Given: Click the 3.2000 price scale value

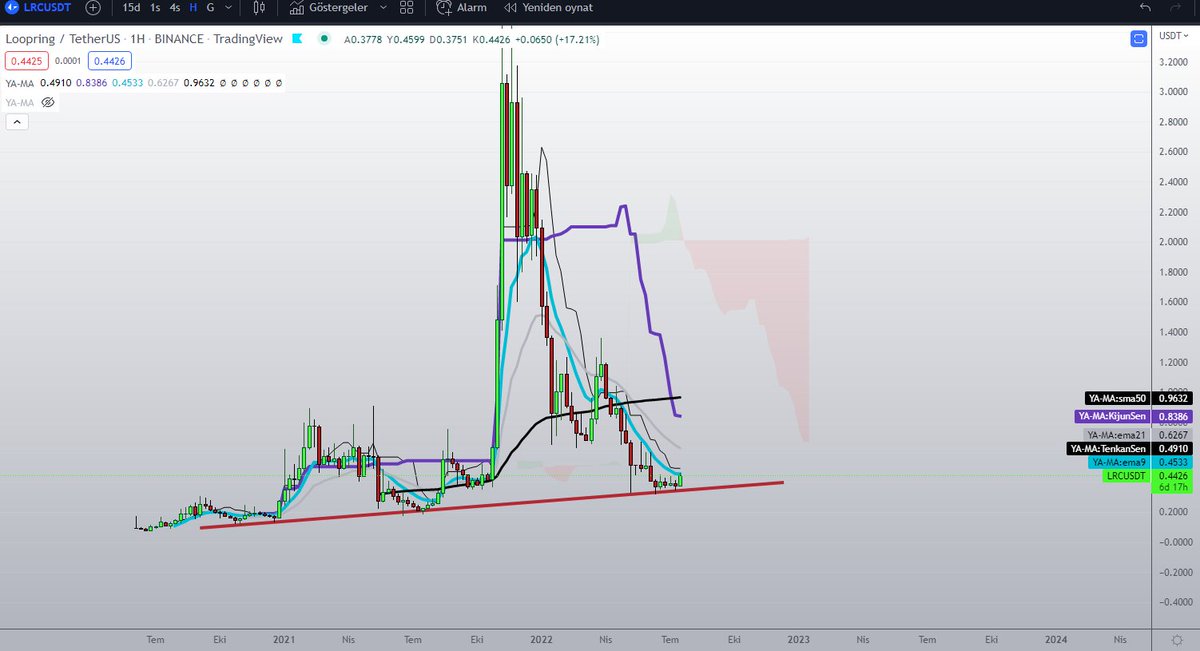Looking at the screenshot, I should tap(1172, 62).
